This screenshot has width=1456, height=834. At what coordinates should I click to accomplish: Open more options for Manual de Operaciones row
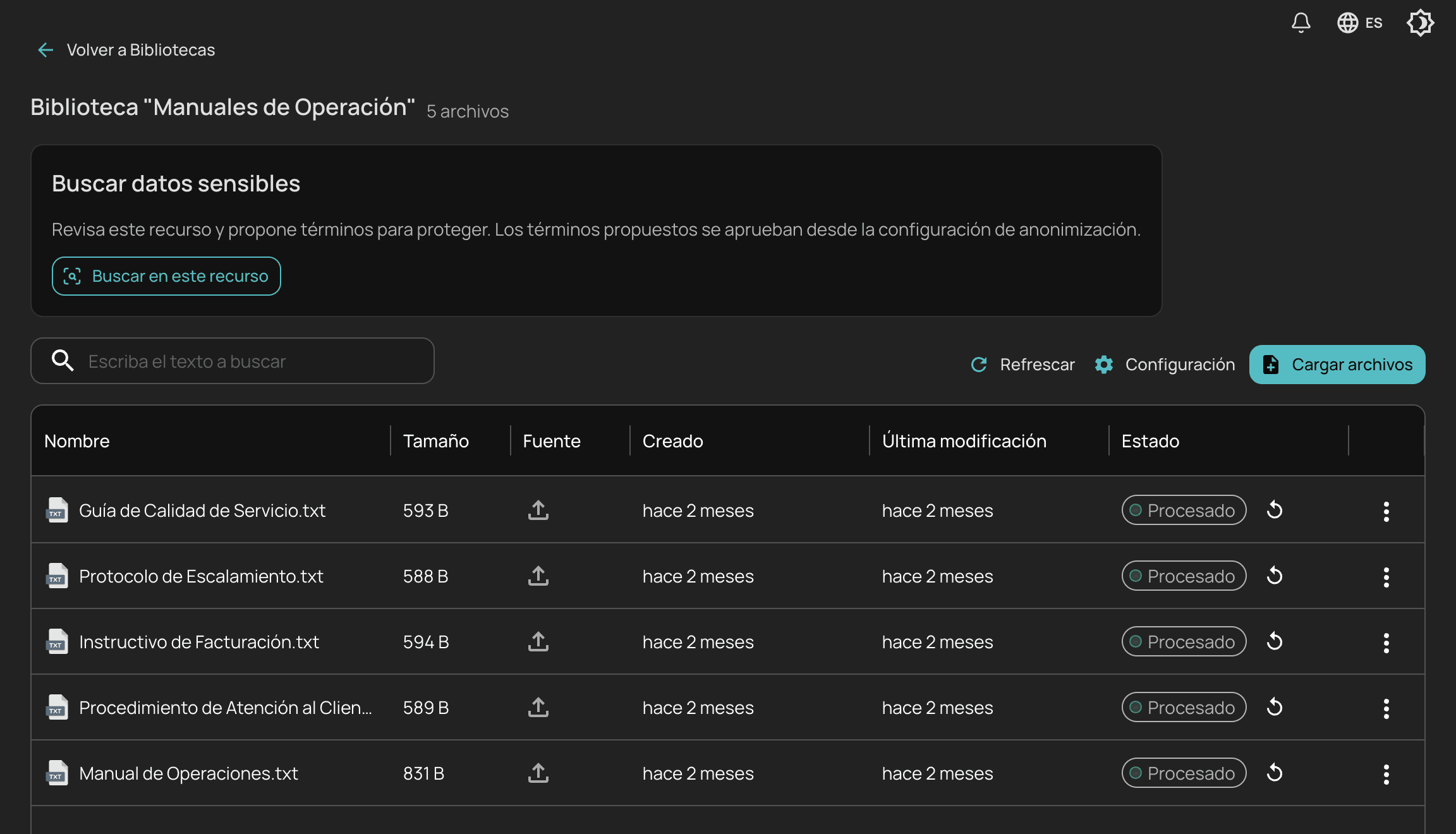tap(1386, 774)
